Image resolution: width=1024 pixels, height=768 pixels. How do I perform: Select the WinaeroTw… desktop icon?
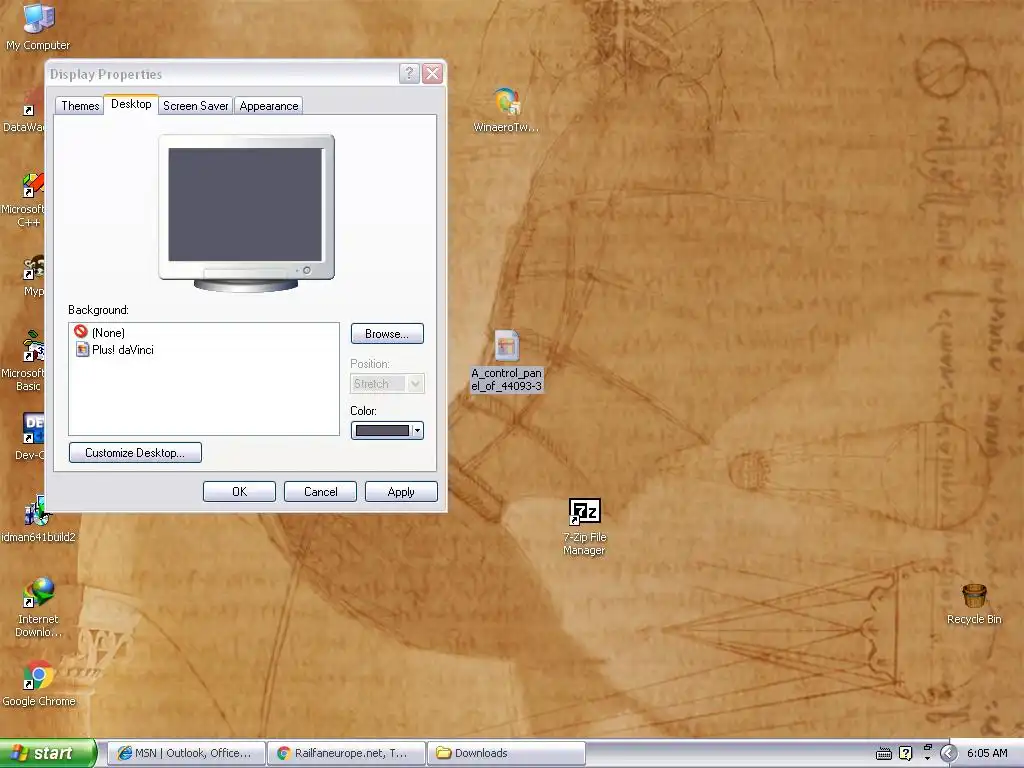506,110
